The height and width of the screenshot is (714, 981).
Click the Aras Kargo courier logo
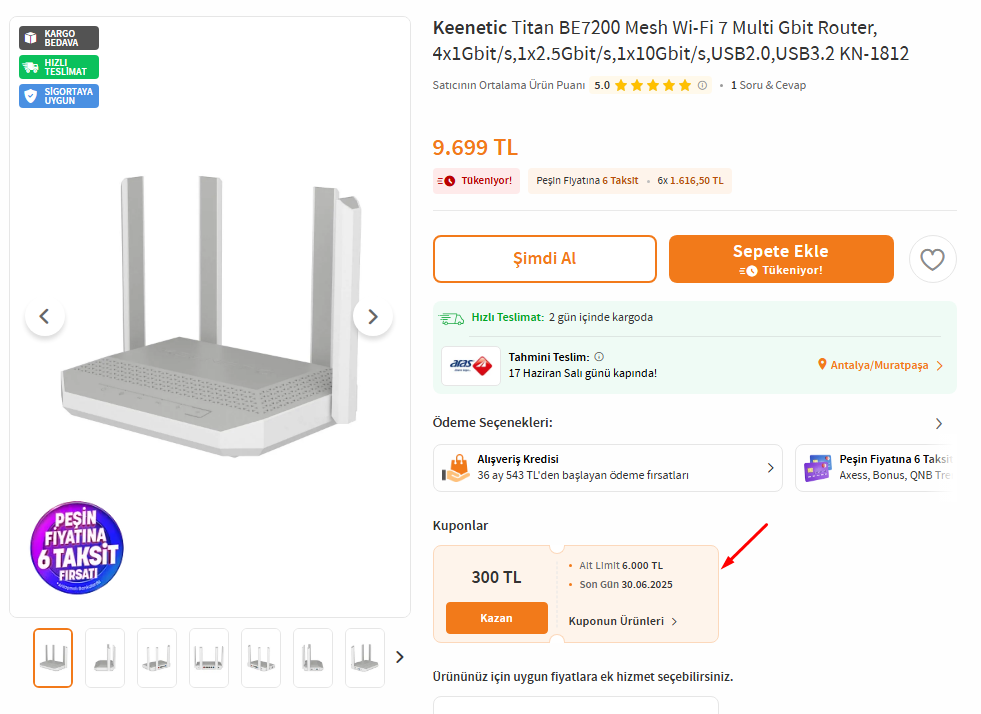coord(470,365)
